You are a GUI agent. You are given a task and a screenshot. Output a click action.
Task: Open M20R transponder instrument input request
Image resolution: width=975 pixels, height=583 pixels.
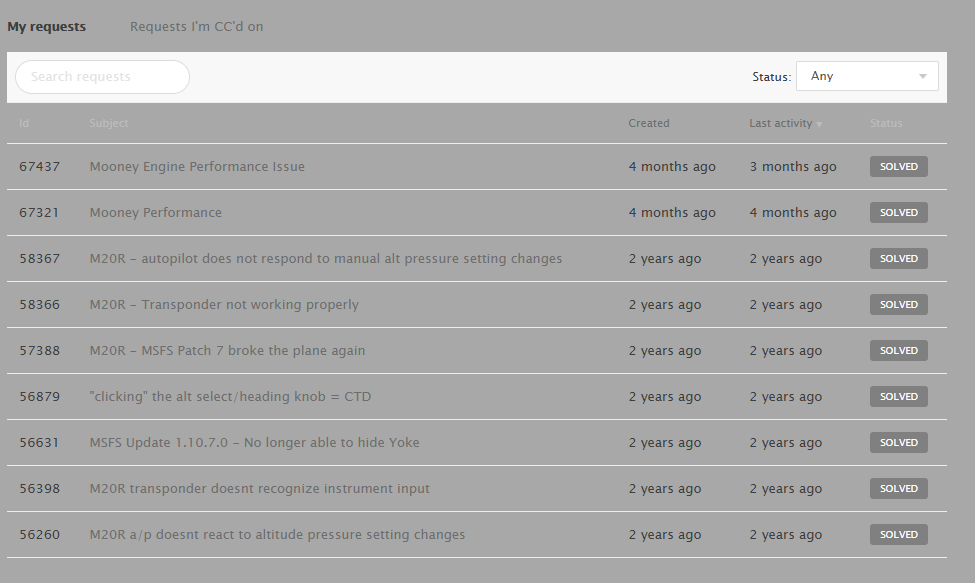[x=259, y=489]
